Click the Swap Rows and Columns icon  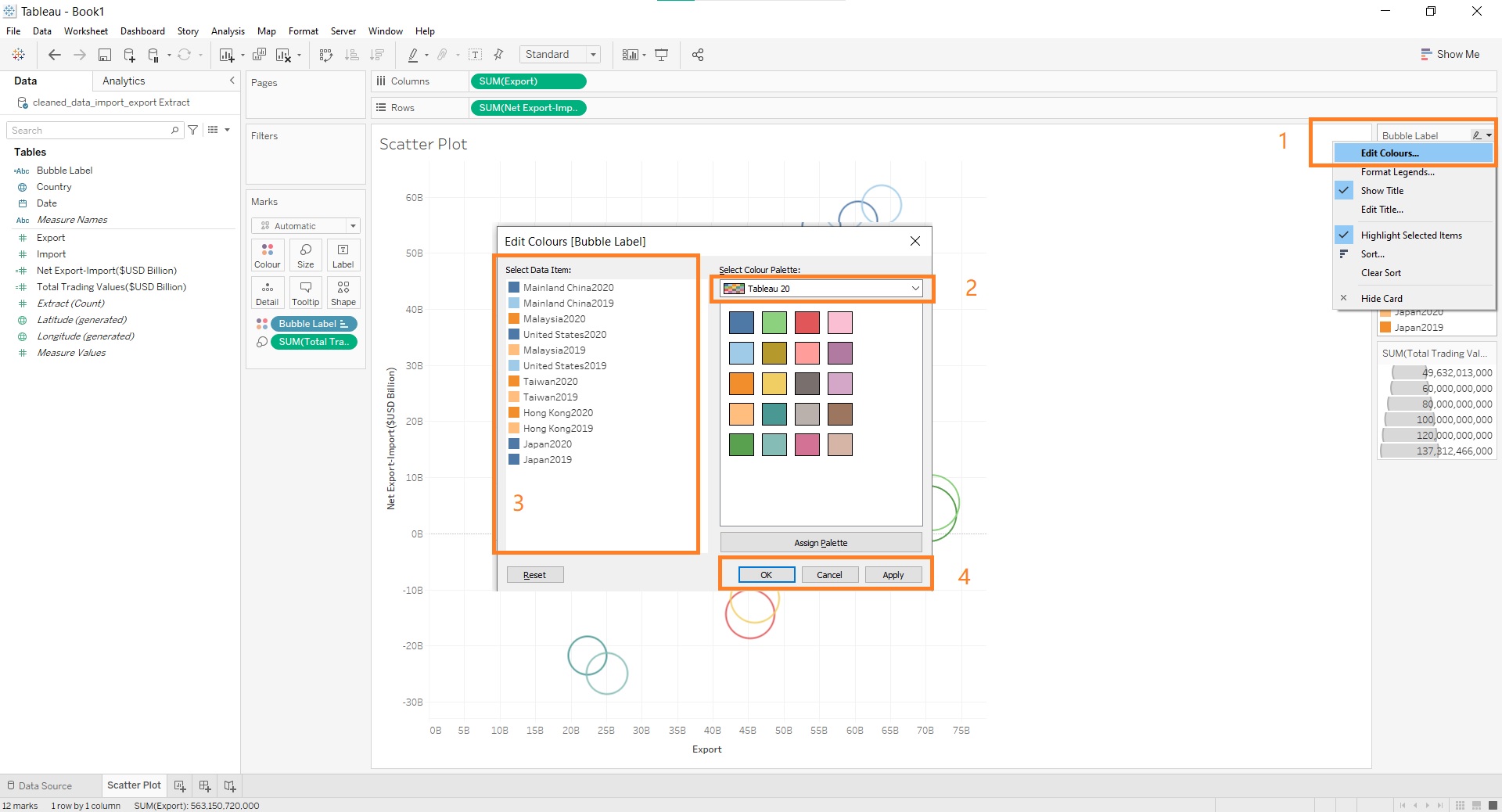tap(326, 55)
